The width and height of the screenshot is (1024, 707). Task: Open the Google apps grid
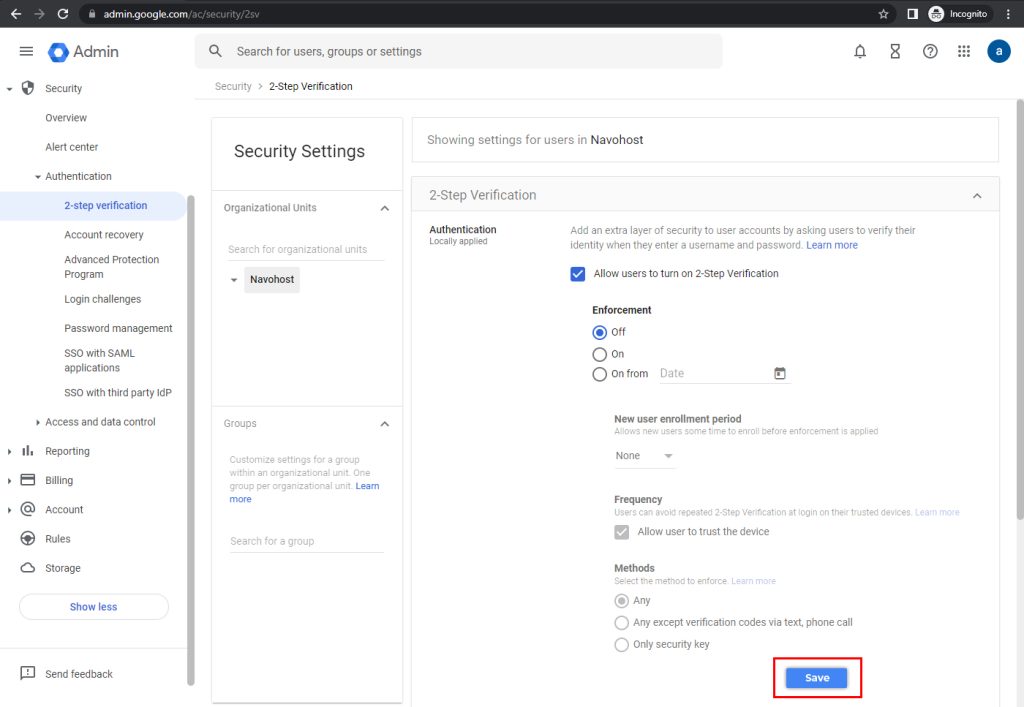coord(964,50)
